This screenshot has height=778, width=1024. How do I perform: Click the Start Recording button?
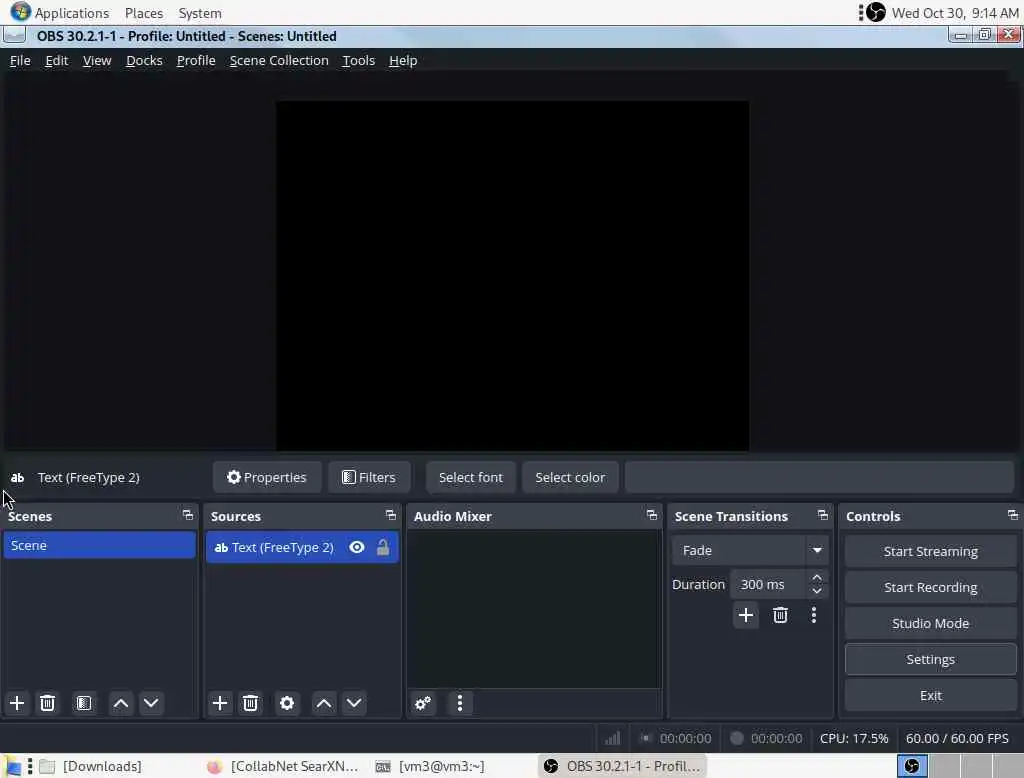click(931, 587)
